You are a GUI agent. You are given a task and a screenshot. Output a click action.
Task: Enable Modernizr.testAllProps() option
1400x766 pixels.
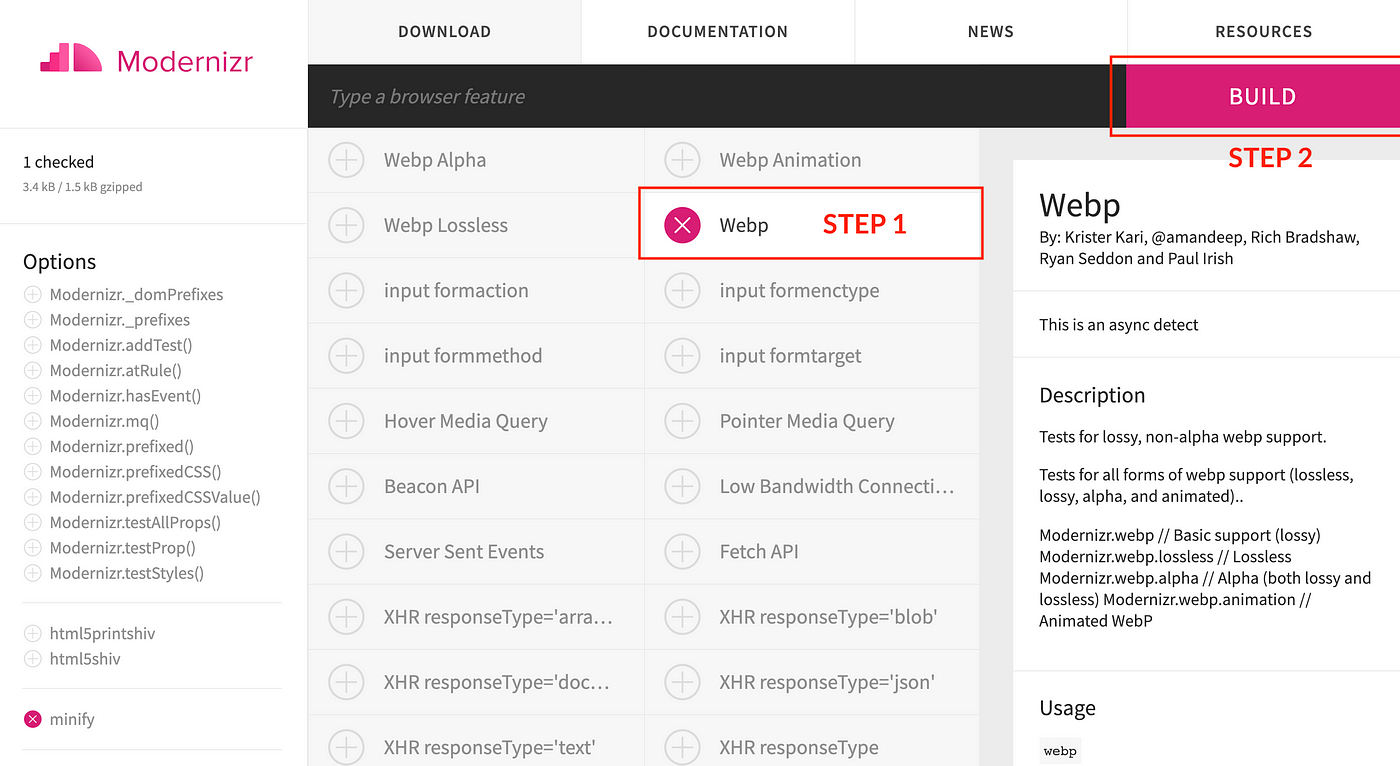[32, 523]
